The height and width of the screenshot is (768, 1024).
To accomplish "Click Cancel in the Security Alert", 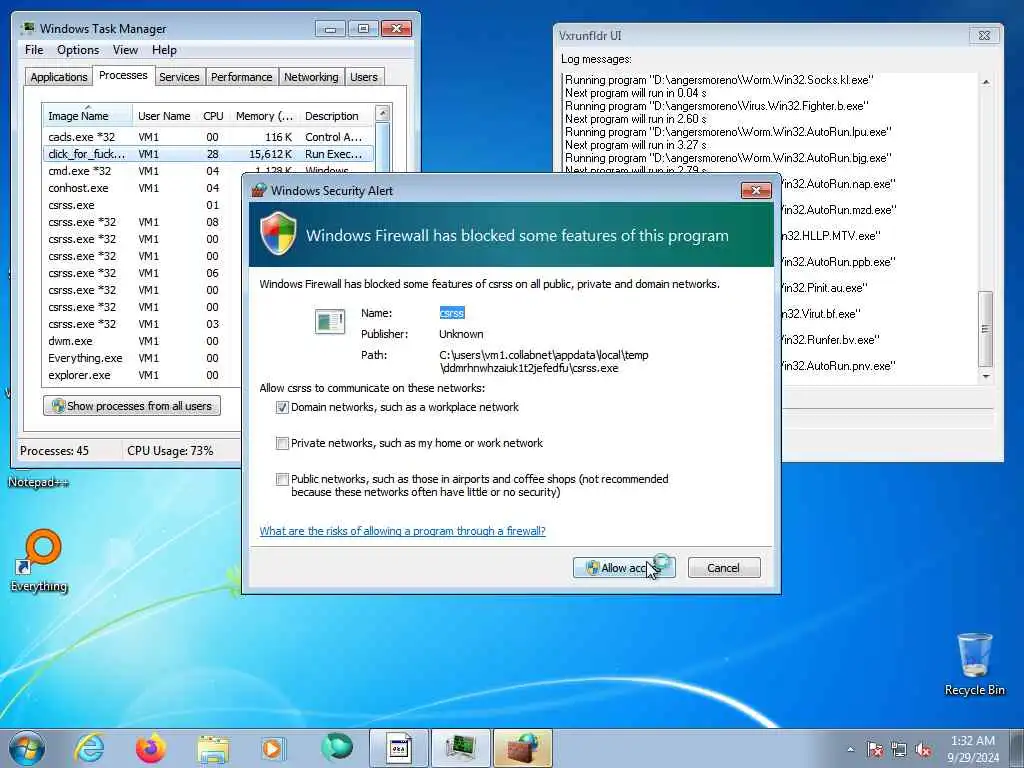I will pos(724,568).
